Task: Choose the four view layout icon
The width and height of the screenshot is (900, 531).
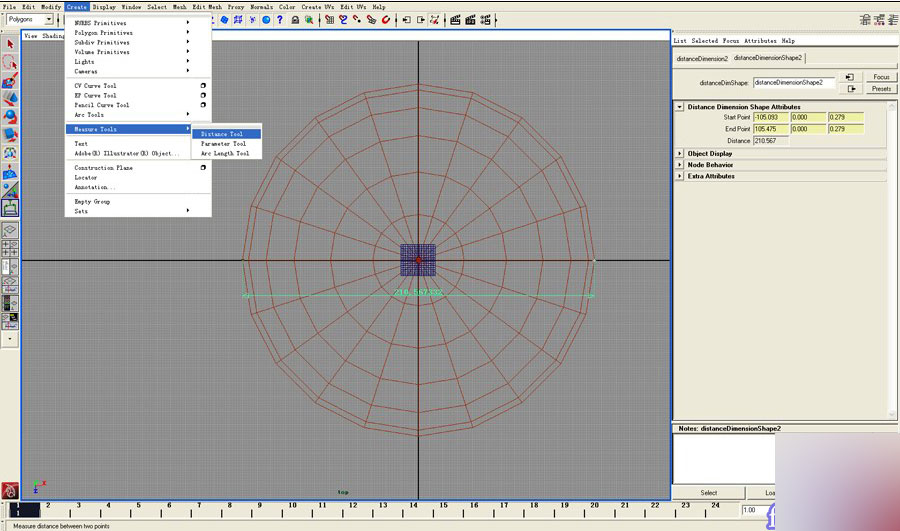Action: pos(10,248)
